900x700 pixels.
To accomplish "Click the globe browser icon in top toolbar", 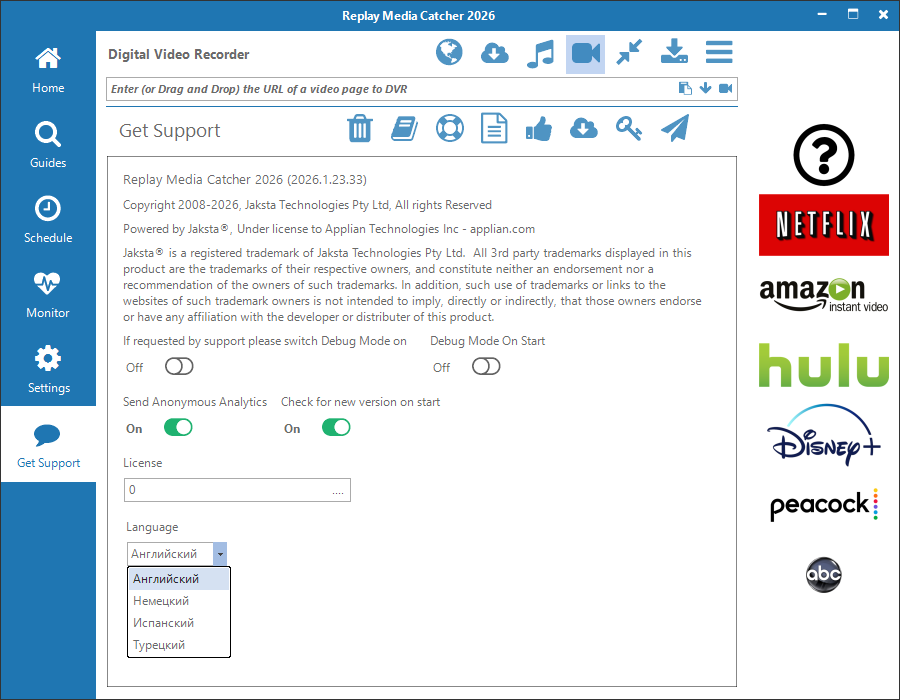I will 449,53.
